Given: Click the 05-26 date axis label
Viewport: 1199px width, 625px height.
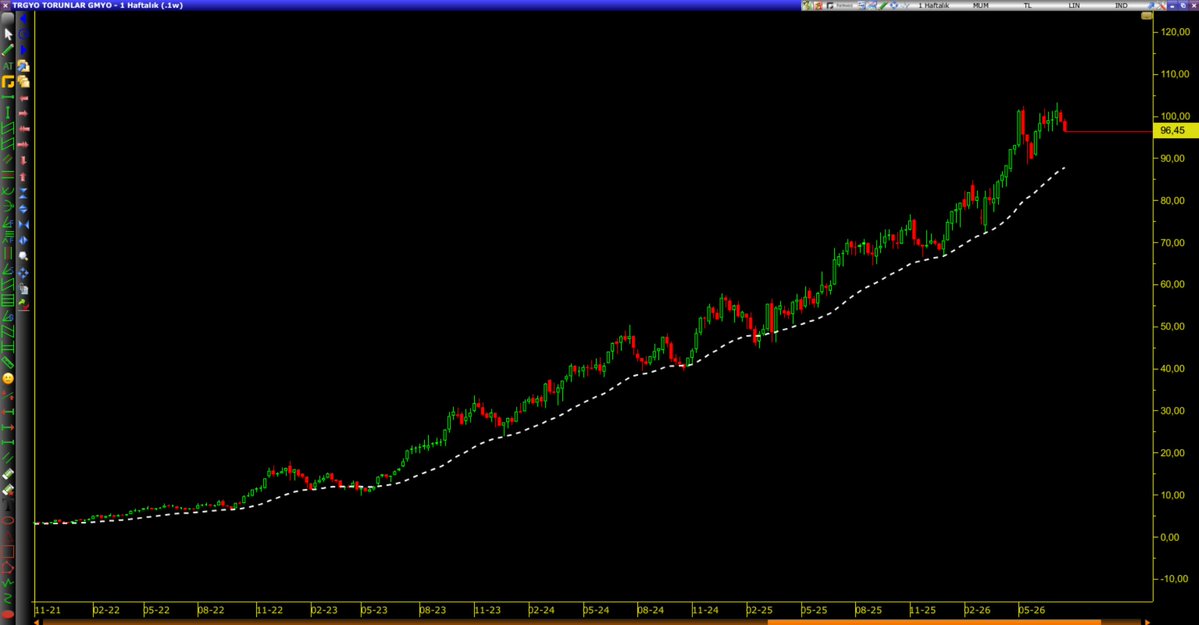Looking at the screenshot, I should coord(1031,610).
